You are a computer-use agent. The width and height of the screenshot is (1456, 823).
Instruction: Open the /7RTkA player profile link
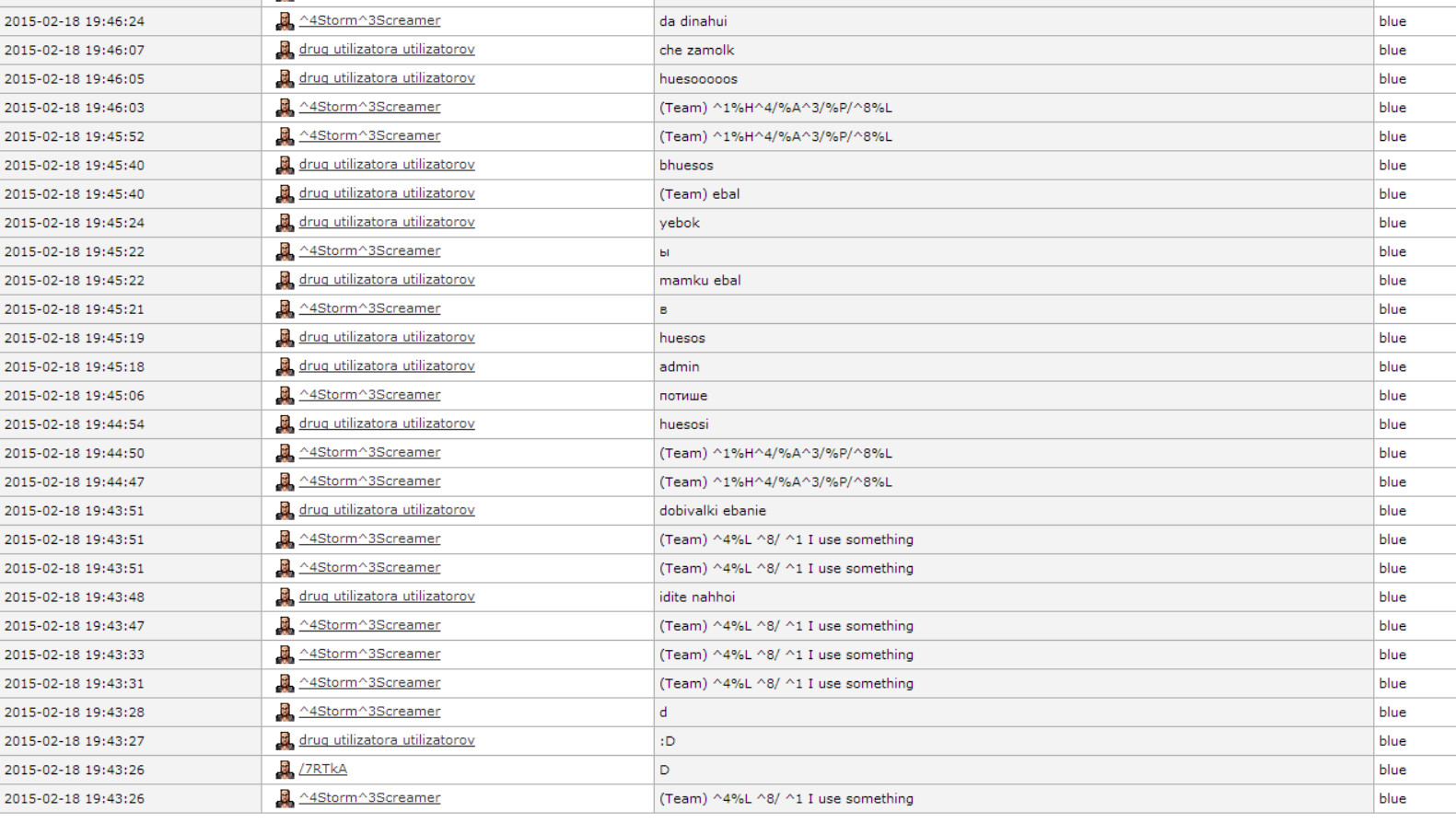tap(323, 769)
